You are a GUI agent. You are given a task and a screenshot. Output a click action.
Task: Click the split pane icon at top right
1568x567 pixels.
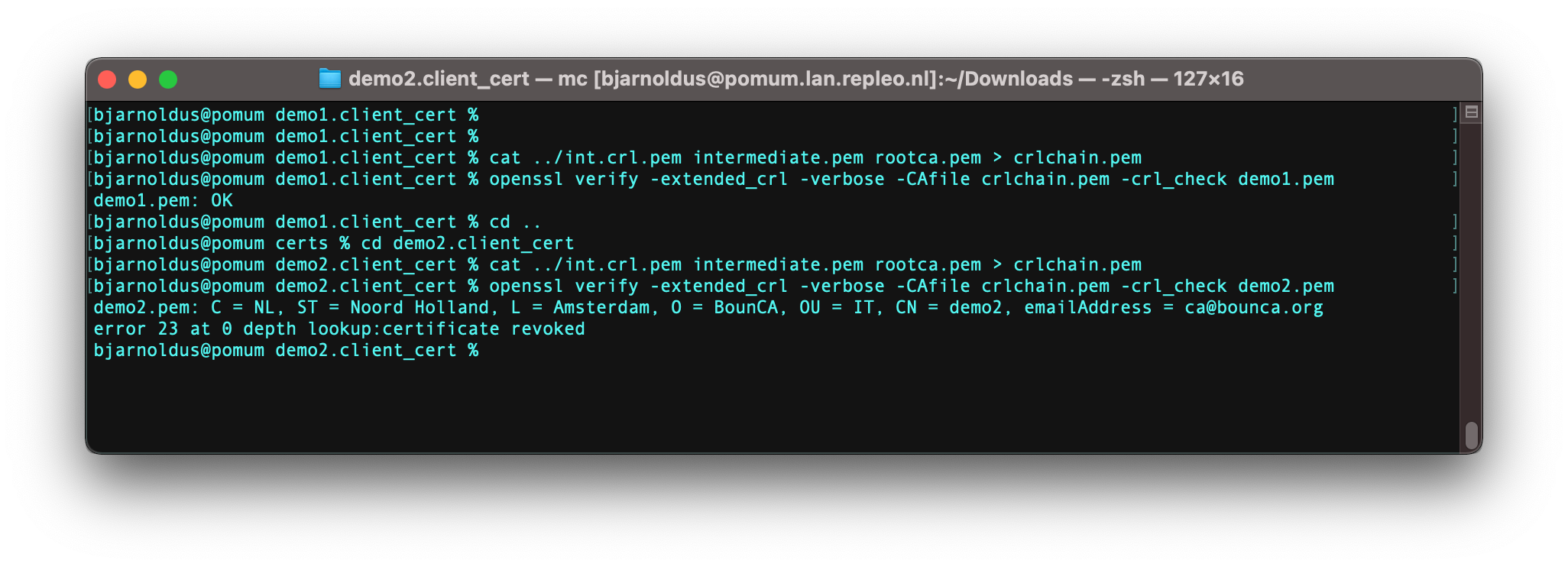coord(1471,112)
